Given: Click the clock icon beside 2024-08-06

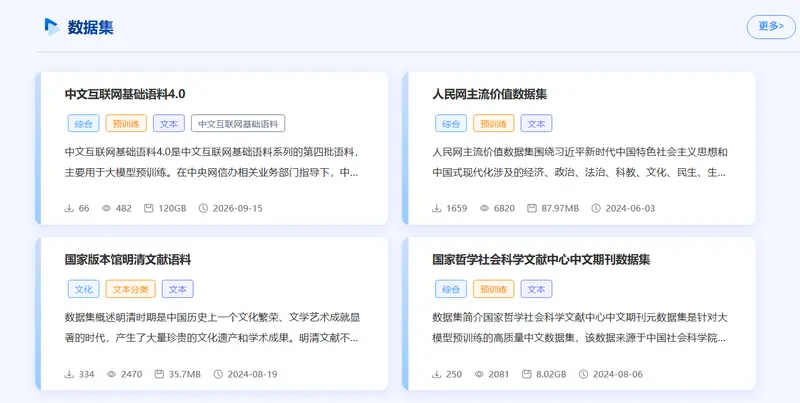Looking at the screenshot, I should [x=584, y=374].
